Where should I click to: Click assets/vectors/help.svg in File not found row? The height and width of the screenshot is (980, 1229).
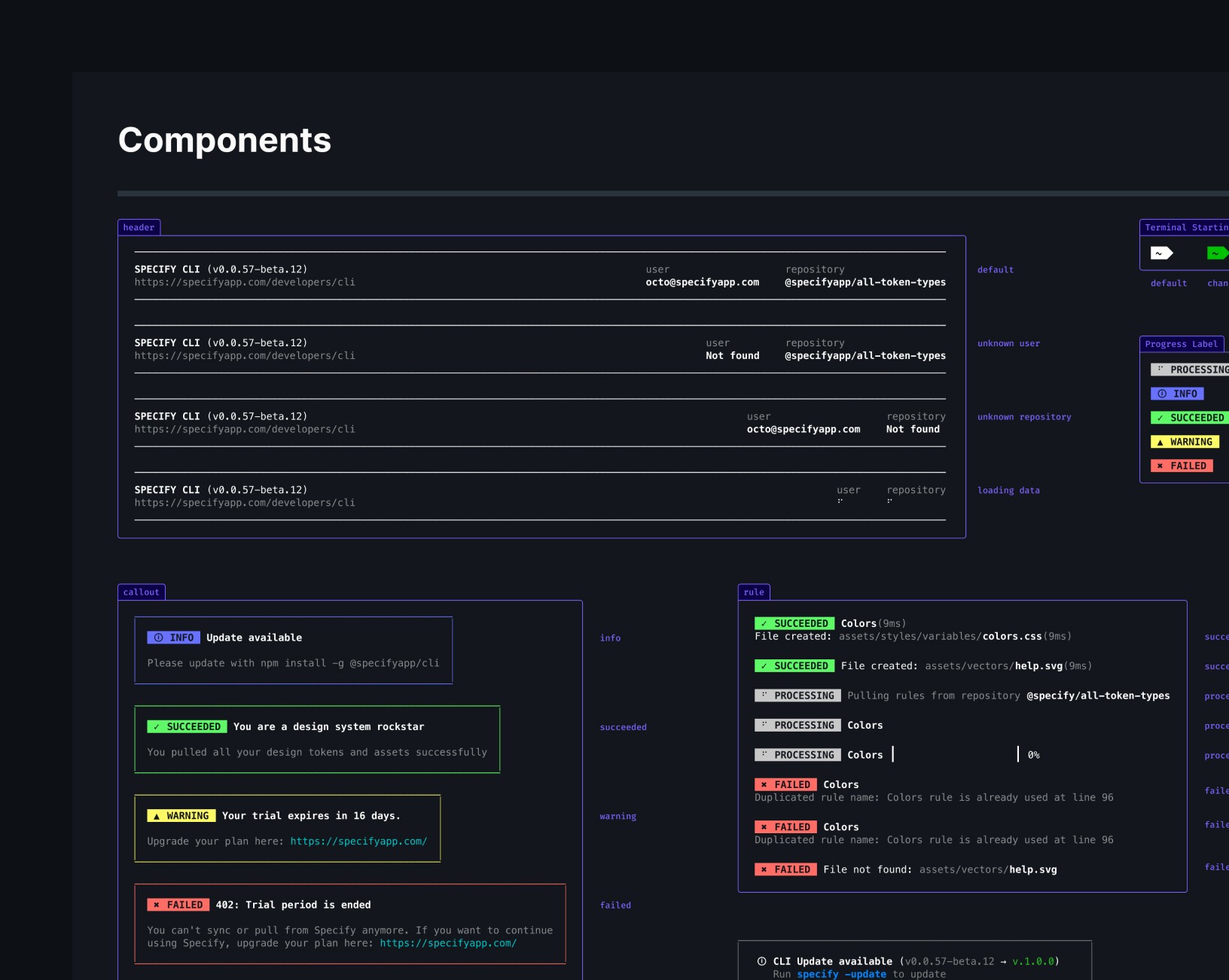pyautogui.click(x=988, y=869)
